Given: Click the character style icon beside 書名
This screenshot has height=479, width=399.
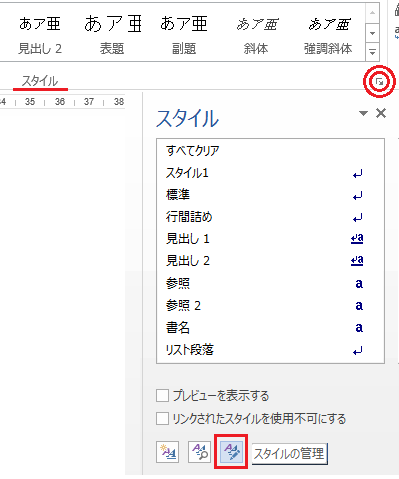Looking at the screenshot, I should pyautogui.click(x=359, y=328).
